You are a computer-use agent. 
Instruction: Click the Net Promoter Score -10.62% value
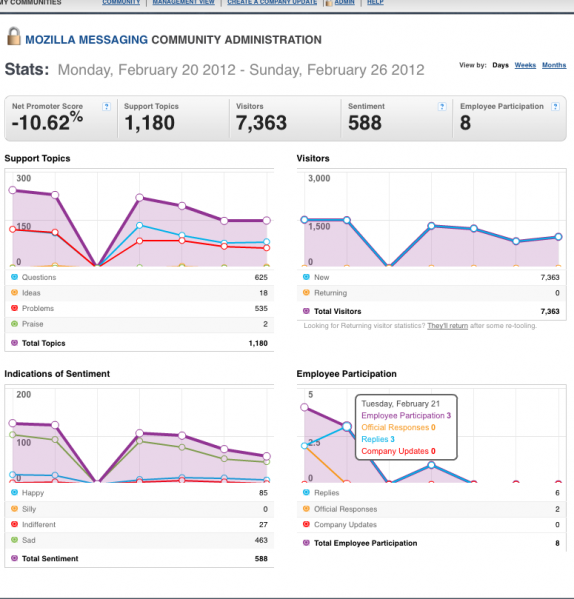47,122
